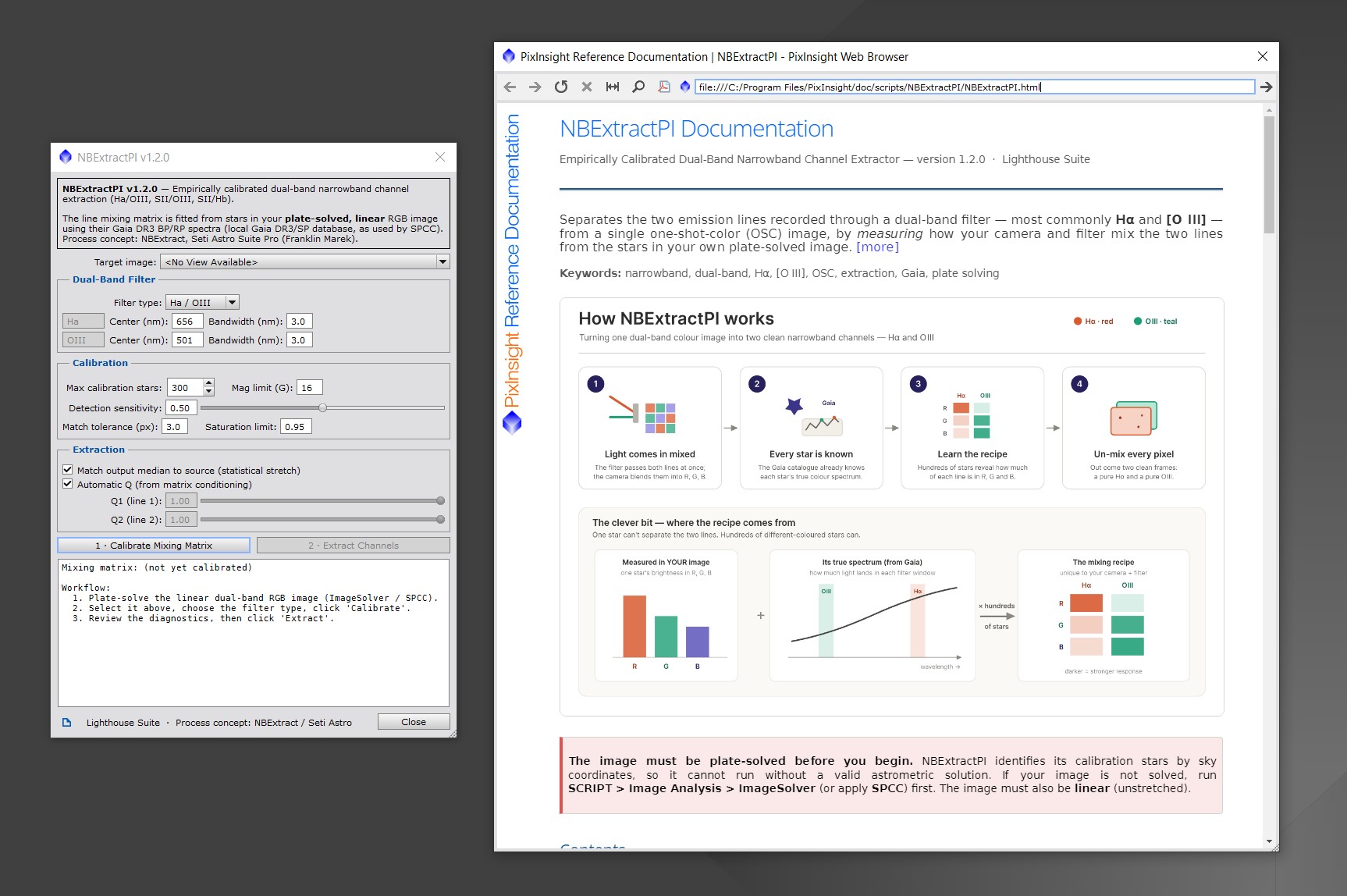The height and width of the screenshot is (896, 1347).
Task: Toggle Automatic Q checkbox
Action: coord(68,484)
